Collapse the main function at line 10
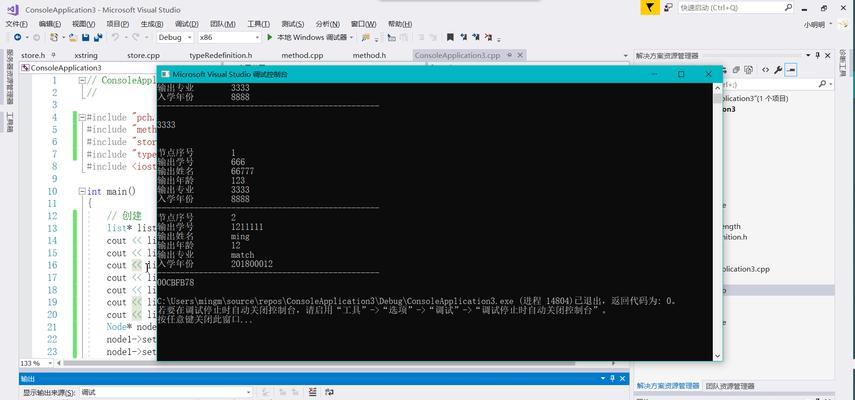The image size is (855, 400). point(82,191)
